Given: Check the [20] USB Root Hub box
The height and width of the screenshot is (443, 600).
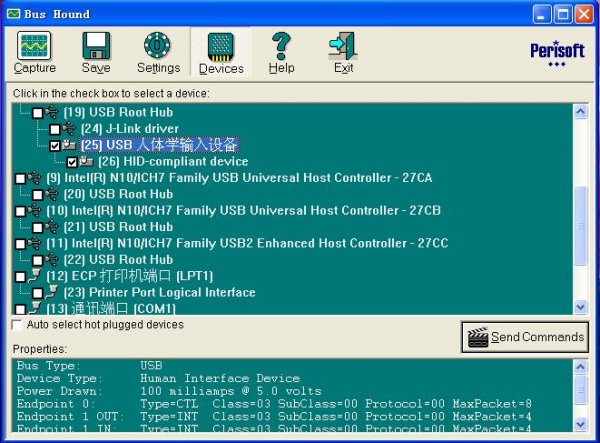Looking at the screenshot, I should 38,195.
